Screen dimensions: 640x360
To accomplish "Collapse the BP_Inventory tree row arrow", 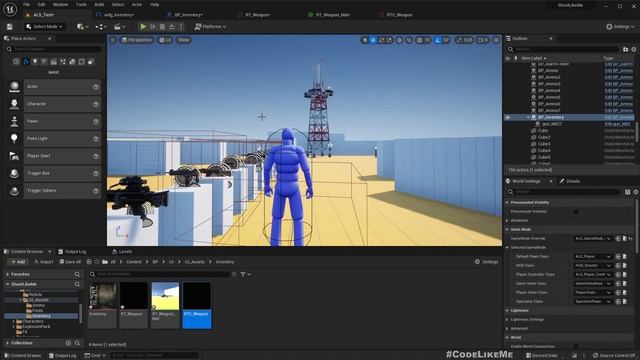I will click(528, 117).
